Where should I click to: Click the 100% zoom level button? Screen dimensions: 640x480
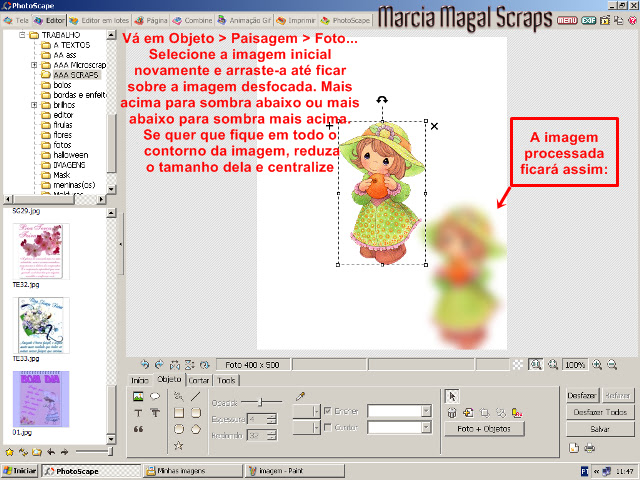pyautogui.click(x=575, y=364)
